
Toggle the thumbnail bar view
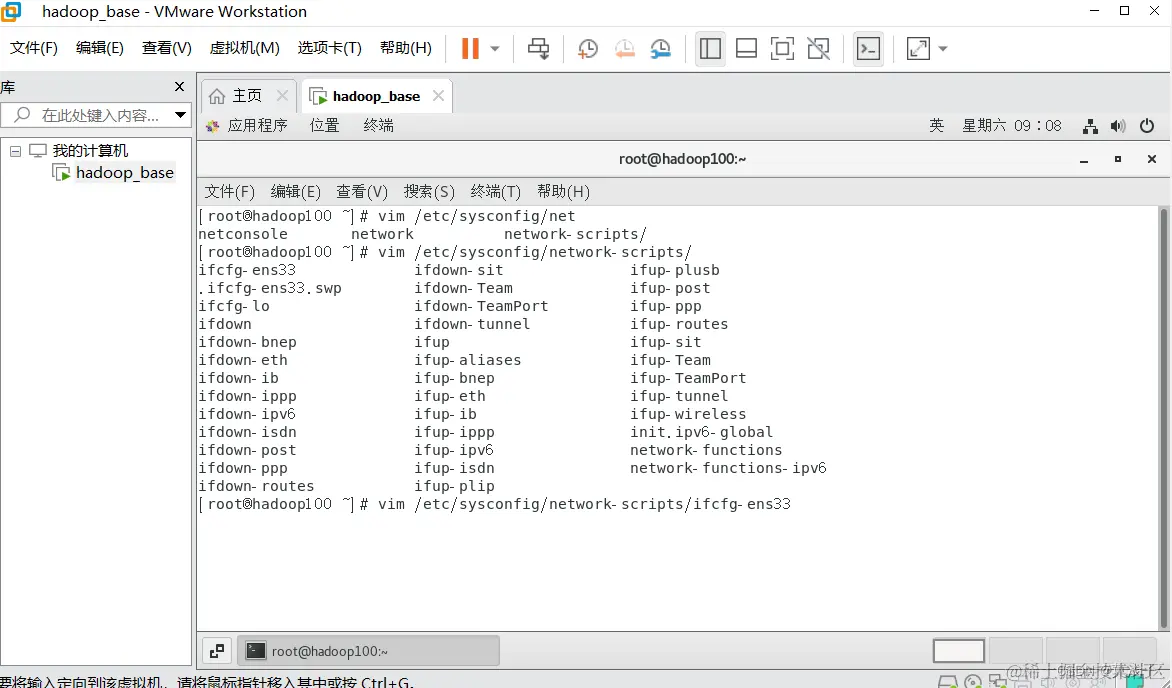746,49
